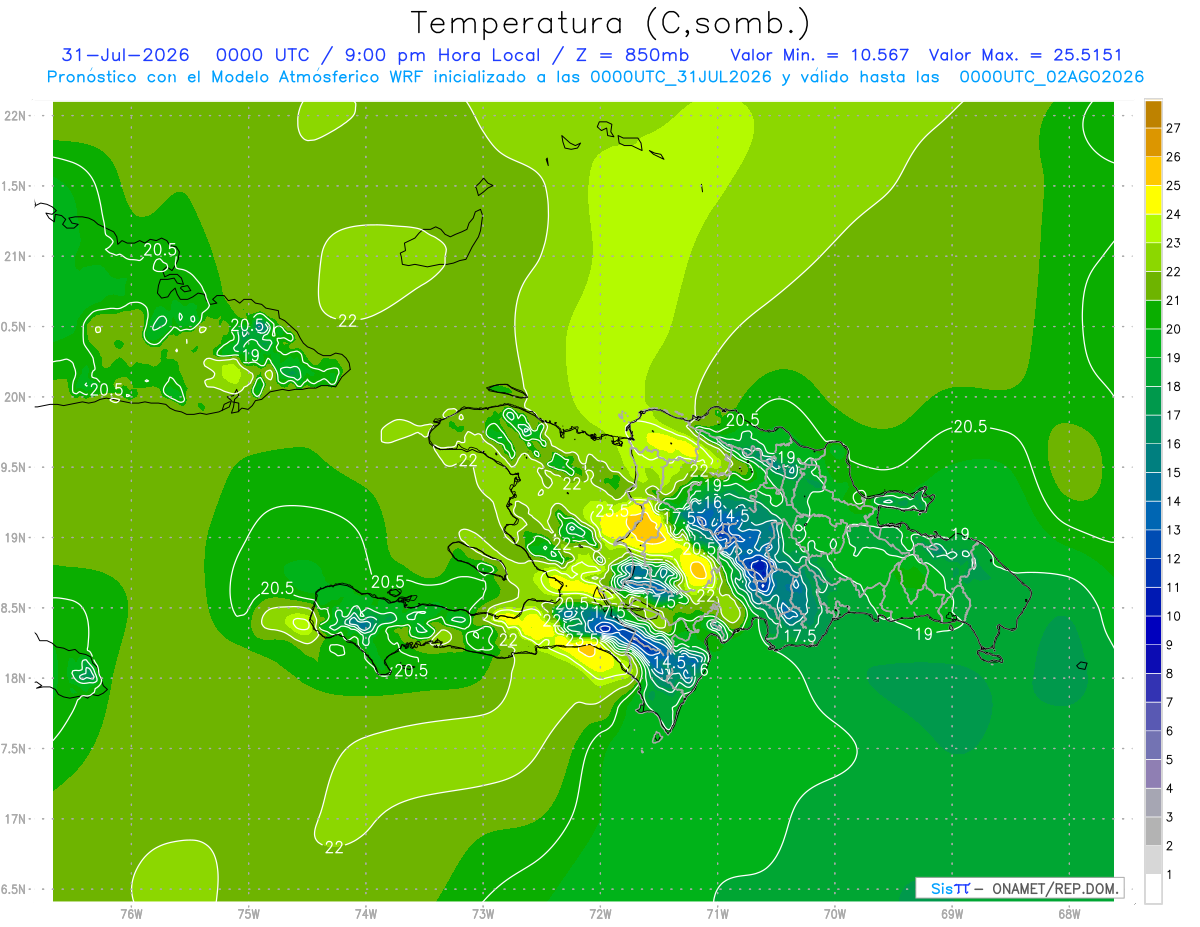Click the 1 value on the color scale
This screenshot has height=927, width=1200.
pyautogui.click(x=1170, y=875)
